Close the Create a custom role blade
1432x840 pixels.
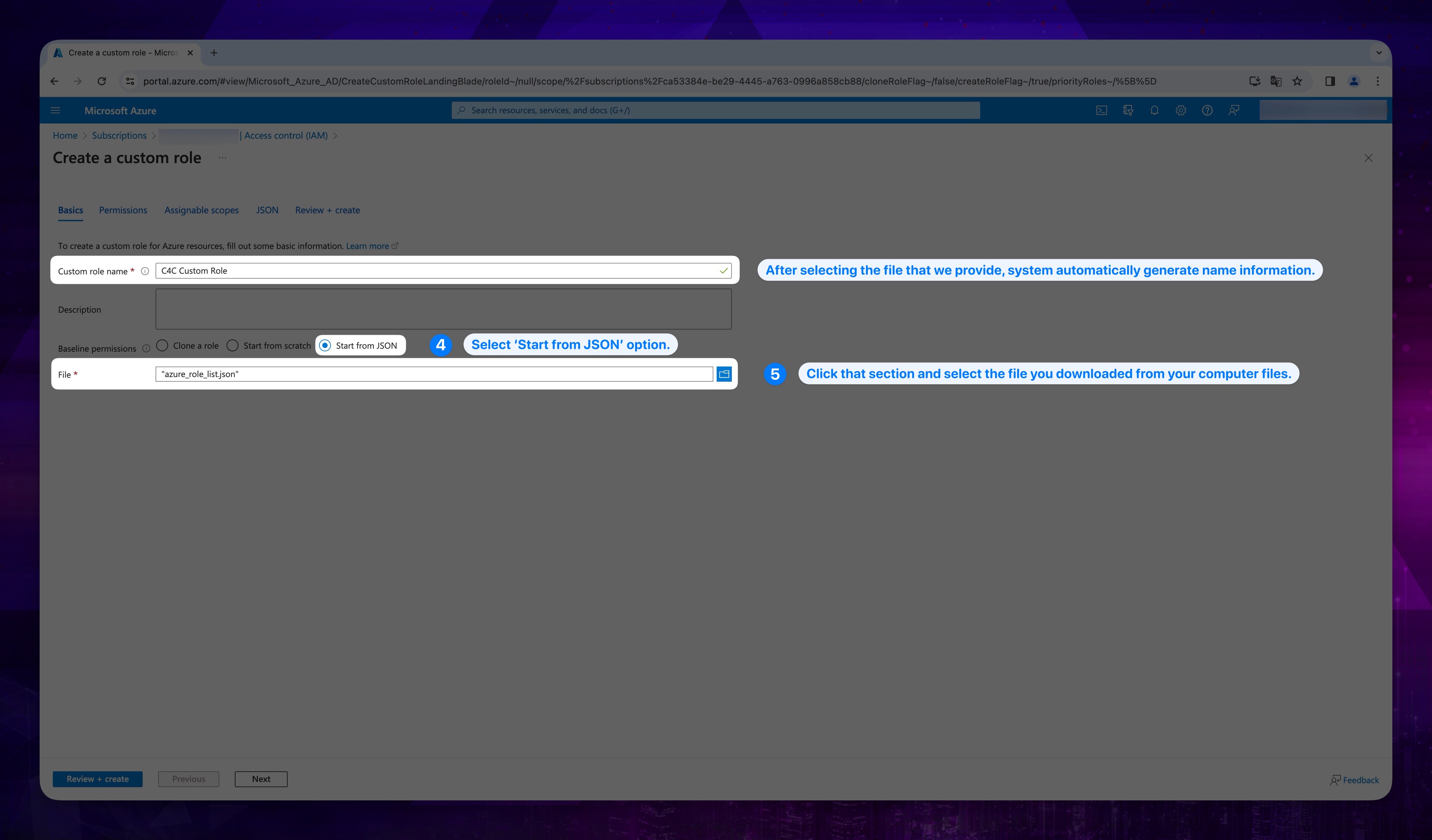(1368, 158)
